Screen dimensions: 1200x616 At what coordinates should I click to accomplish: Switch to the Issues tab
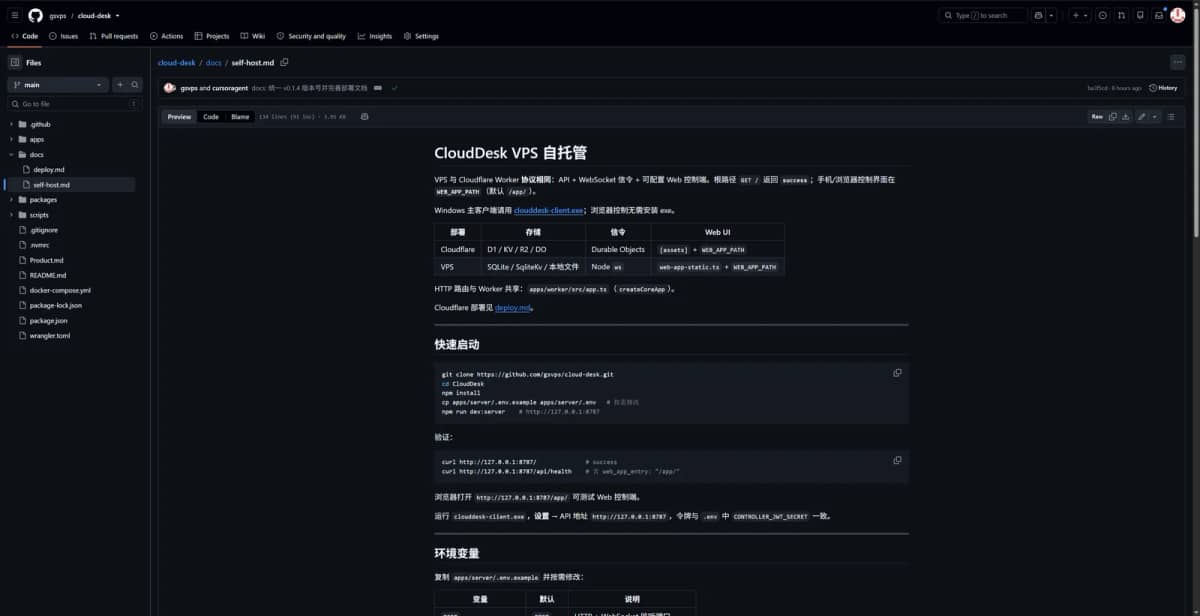pyautogui.click(x=63, y=36)
